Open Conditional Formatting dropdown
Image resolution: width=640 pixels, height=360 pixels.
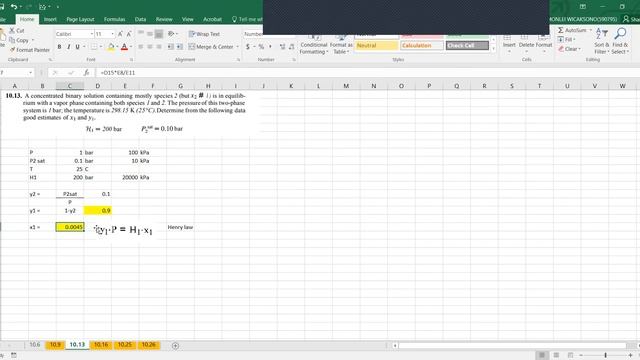(313, 44)
